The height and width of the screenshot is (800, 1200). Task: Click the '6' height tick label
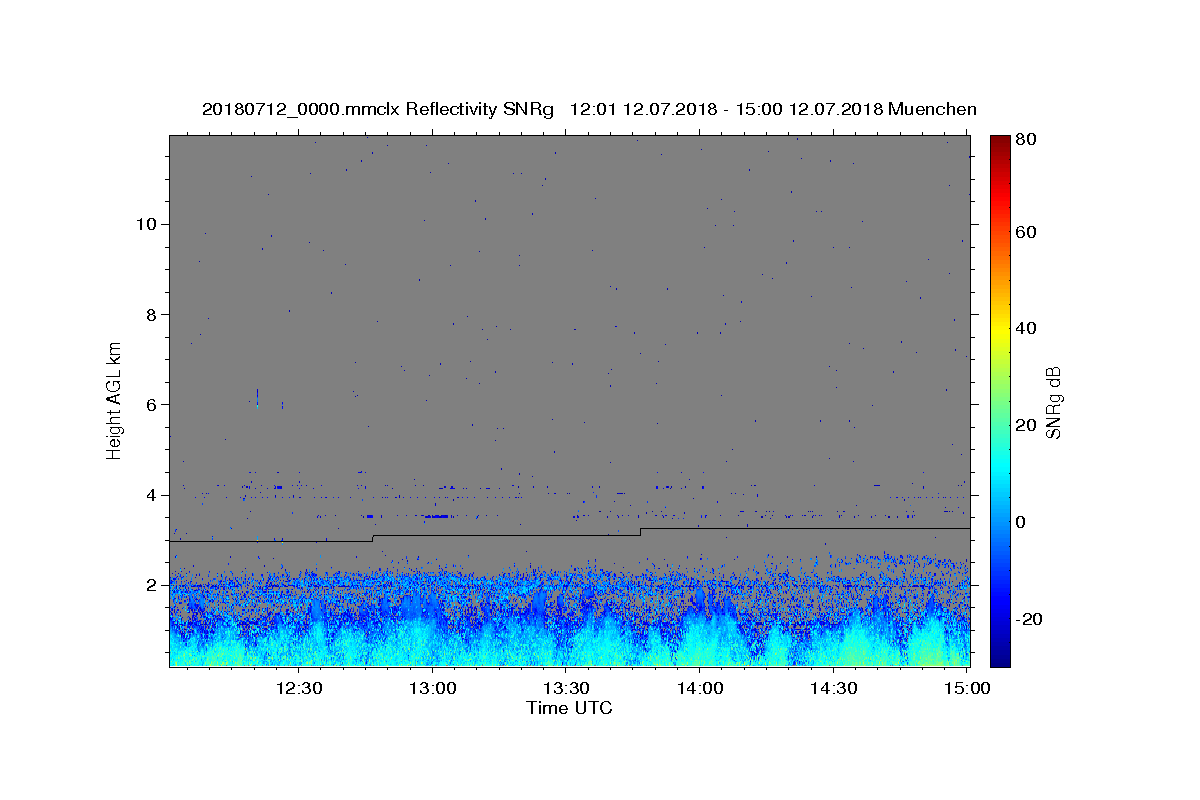point(149,405)
